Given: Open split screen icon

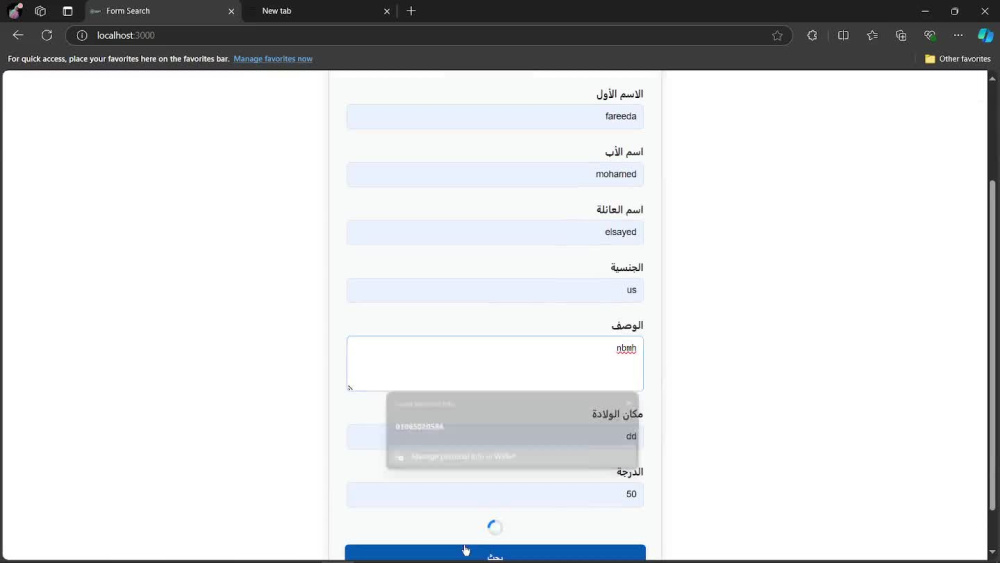Looking at the screenshot, I should 843,35.
